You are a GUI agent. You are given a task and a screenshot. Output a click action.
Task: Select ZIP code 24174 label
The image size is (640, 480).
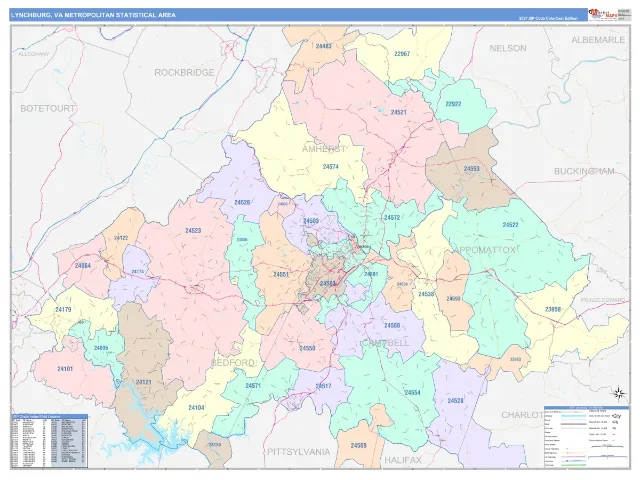138,271
